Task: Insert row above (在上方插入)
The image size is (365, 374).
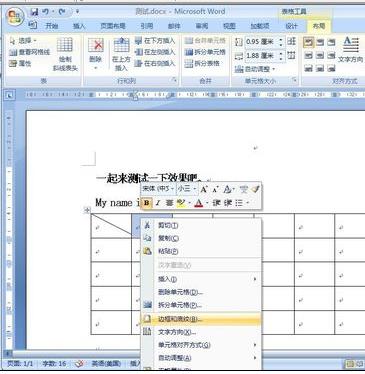Action: pos(121,54)
